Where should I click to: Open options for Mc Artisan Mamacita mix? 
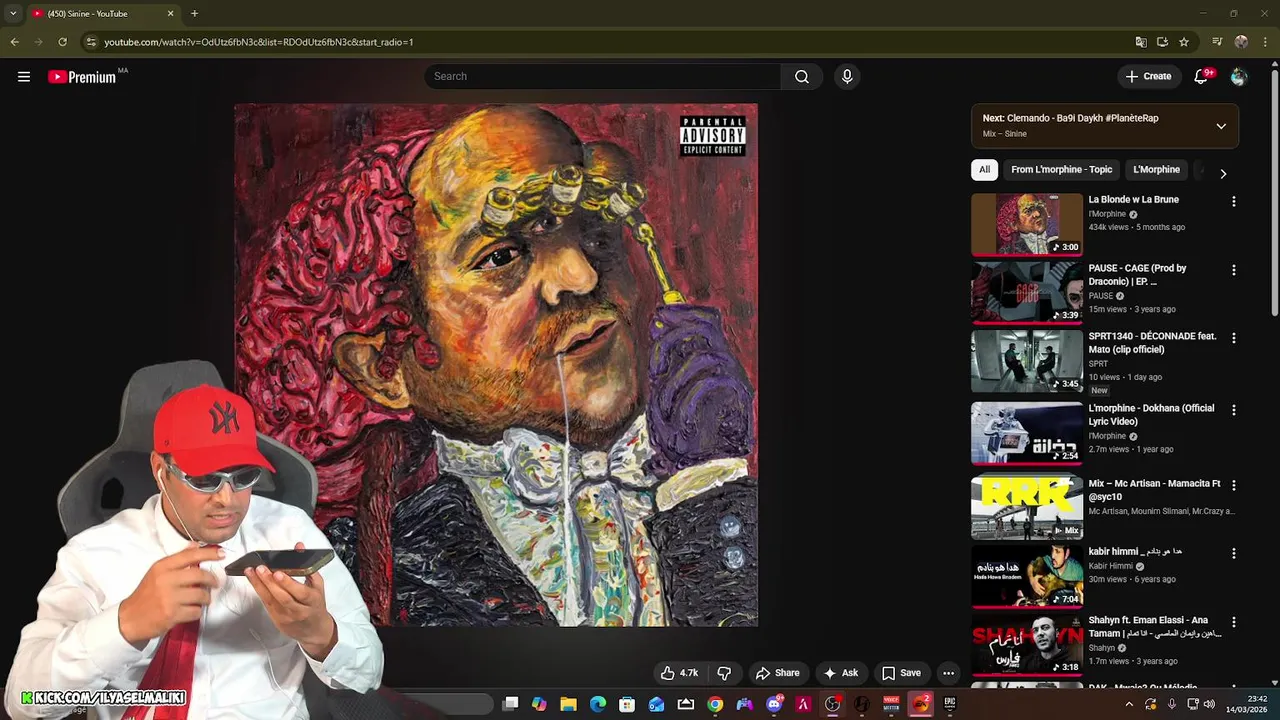coord(1233,485)
